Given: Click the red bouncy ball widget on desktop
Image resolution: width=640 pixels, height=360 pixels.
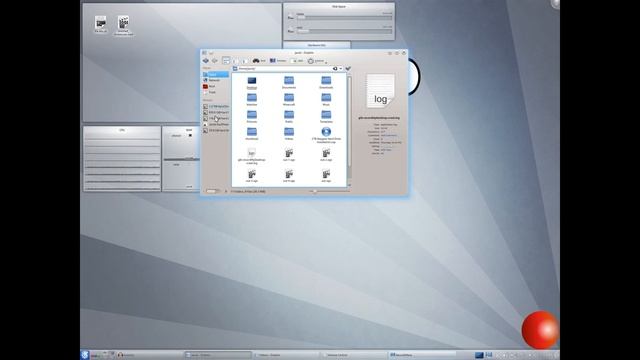Looking at the screenshot, I should click(x=540, y=330).
